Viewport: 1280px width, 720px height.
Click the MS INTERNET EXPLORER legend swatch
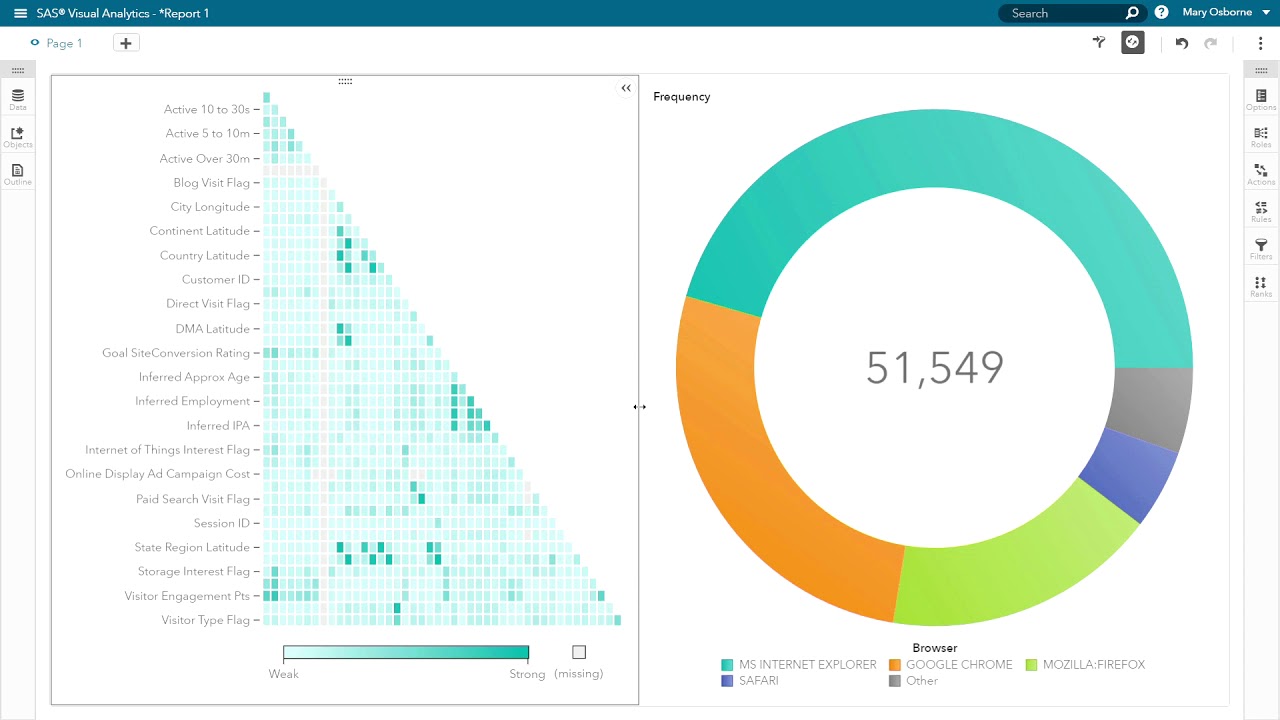727,665
